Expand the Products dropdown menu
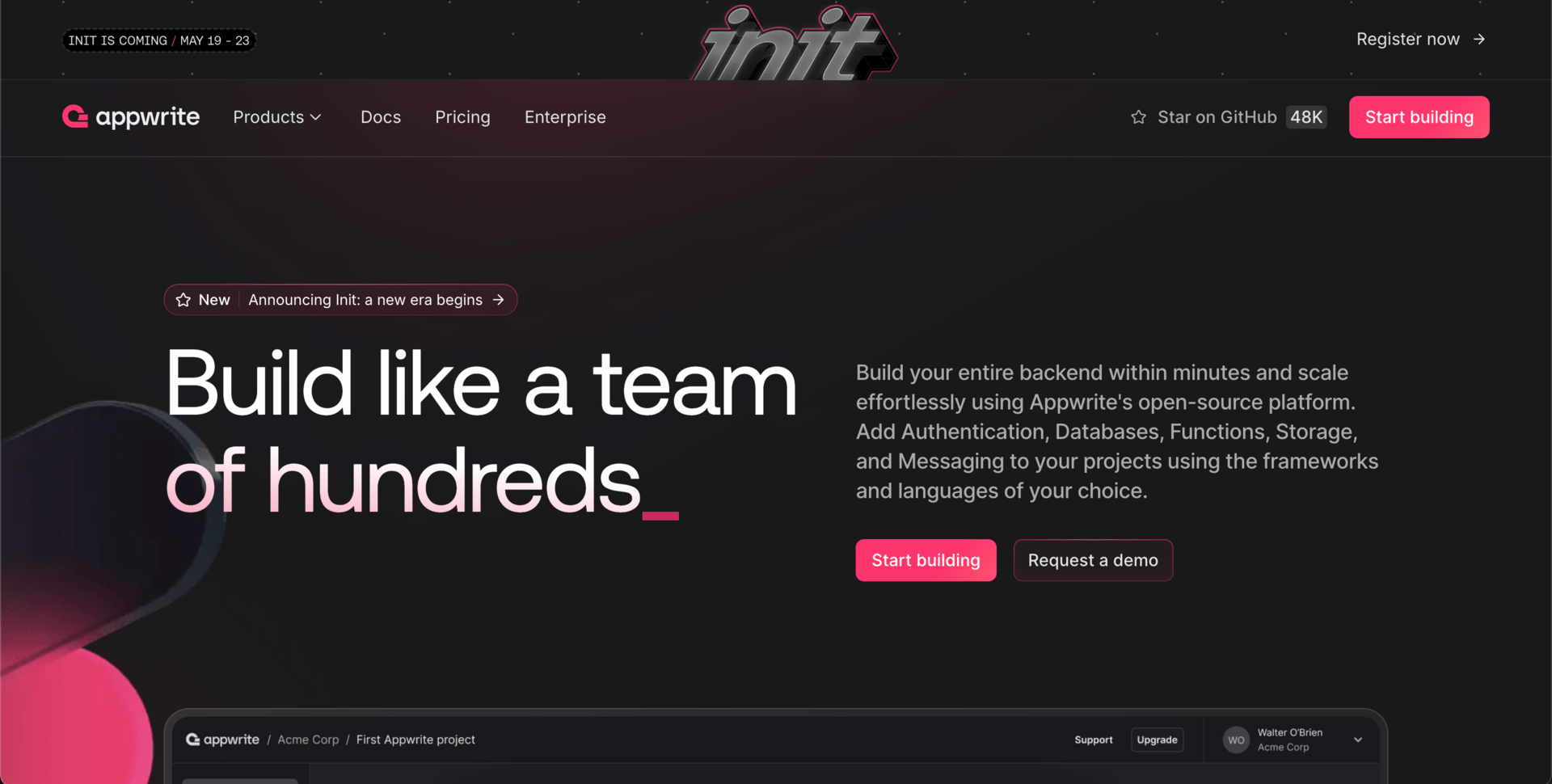This screenshot has height=784, width=1552. coord(277,117)
